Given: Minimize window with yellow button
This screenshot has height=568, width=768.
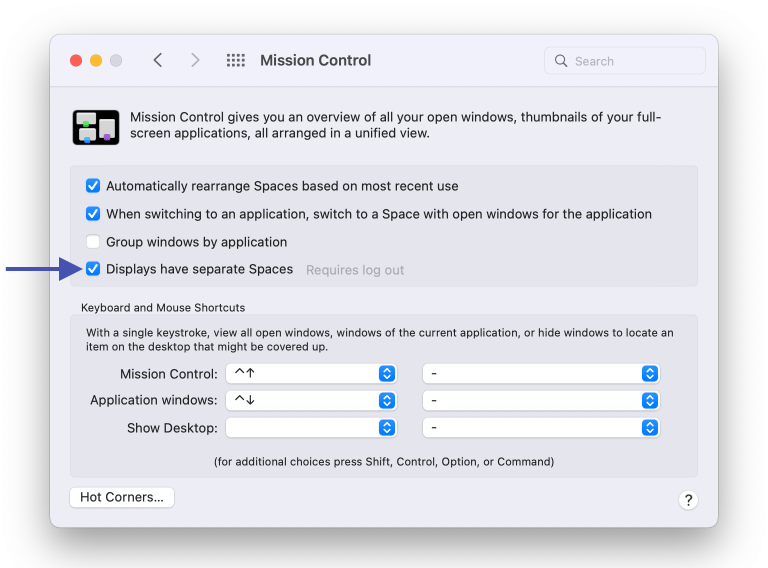Looking at the screenshot, I should [x=96, y=60].
